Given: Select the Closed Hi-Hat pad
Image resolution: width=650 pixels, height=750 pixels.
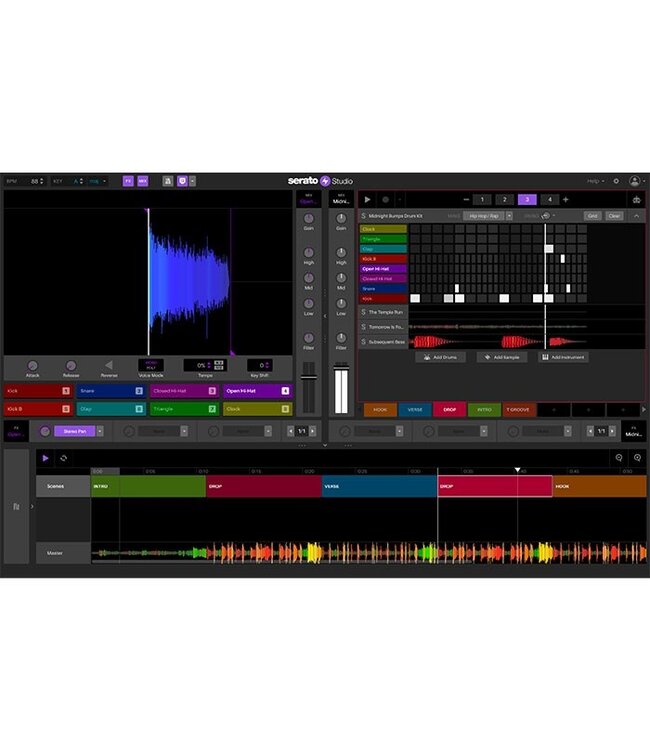Looking at the screenshot, I should pos(184,391).
